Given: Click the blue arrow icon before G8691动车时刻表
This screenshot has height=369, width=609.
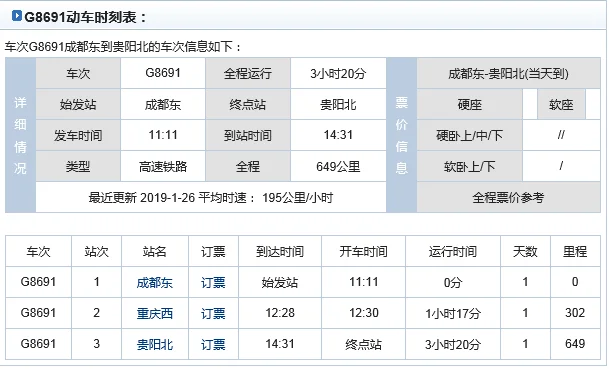Looking at the screenshot, I should coord(17,16).
